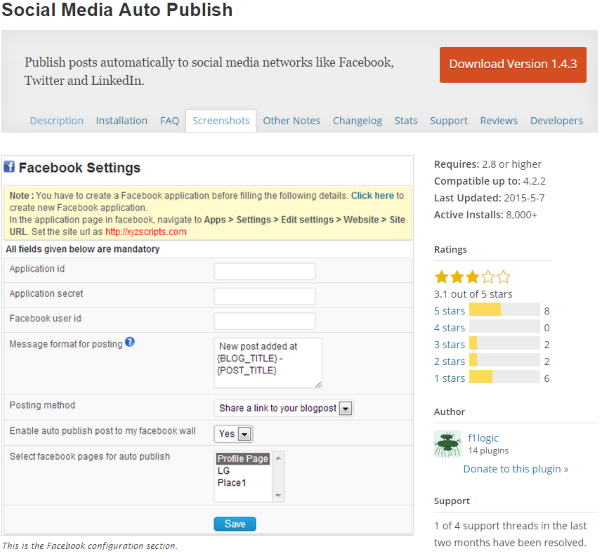Filter reviews by 5 stars link

pos(449,311)
